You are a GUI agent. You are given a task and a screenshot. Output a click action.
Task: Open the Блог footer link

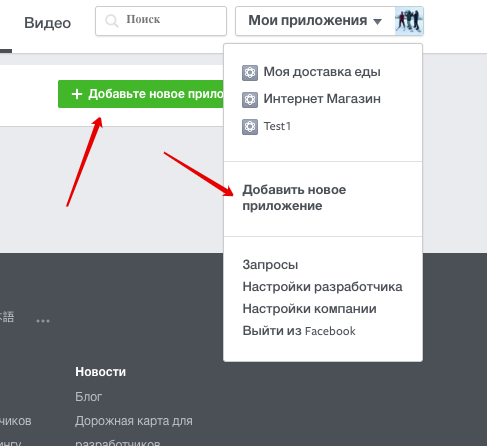[88, 397]
